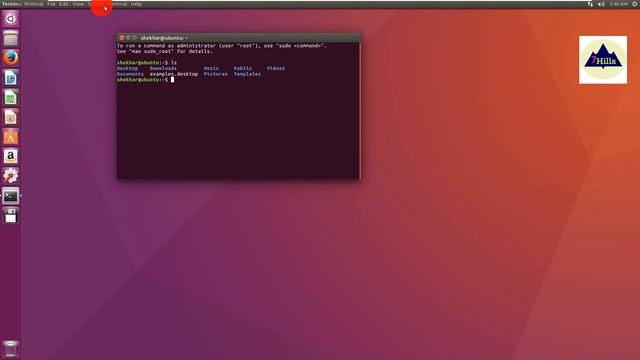Viewport: 640px width, 360px height.
Task: Click the 'Templates' entry in ls output
Action: [x=247, y=74]
